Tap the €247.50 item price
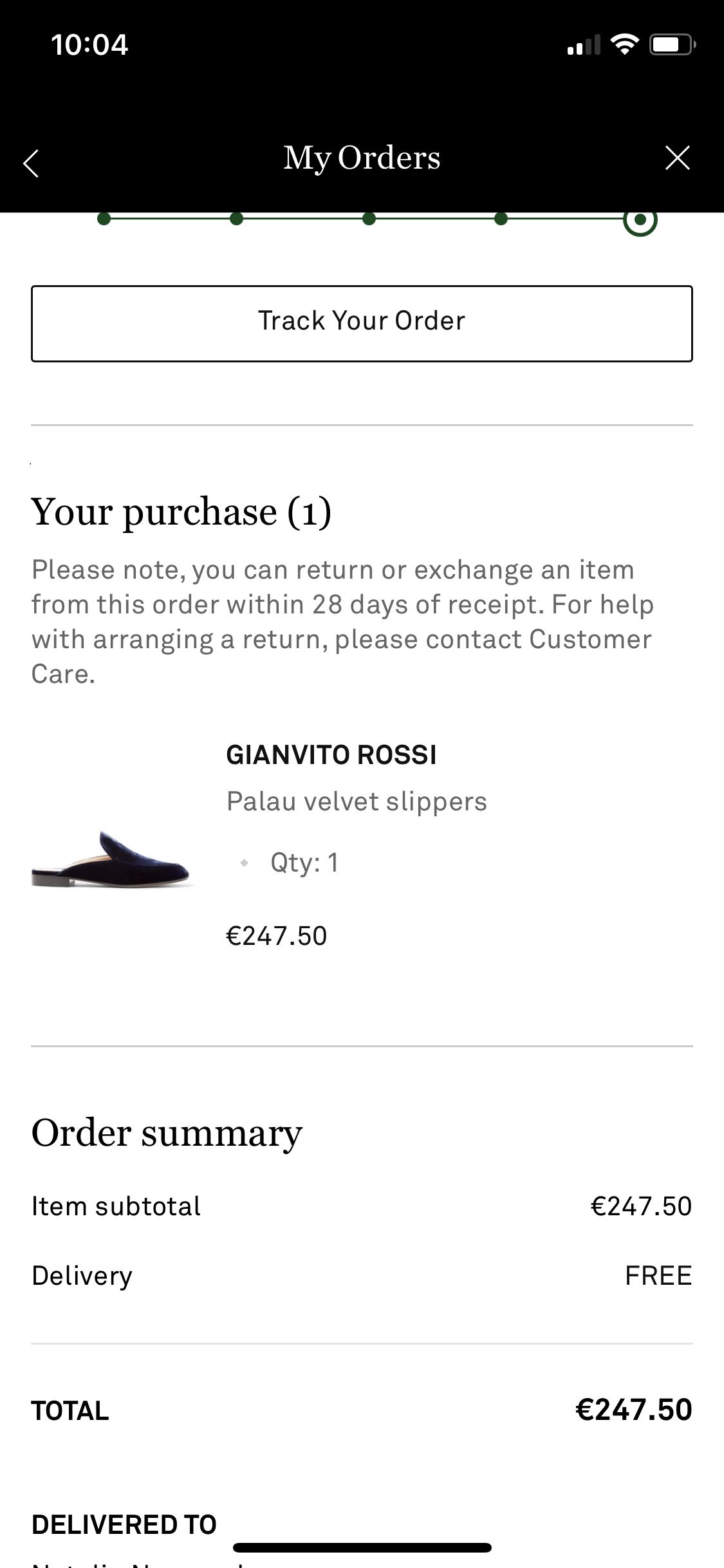The width and height of the screenshot is (724, 1568). tap(277, 936)
